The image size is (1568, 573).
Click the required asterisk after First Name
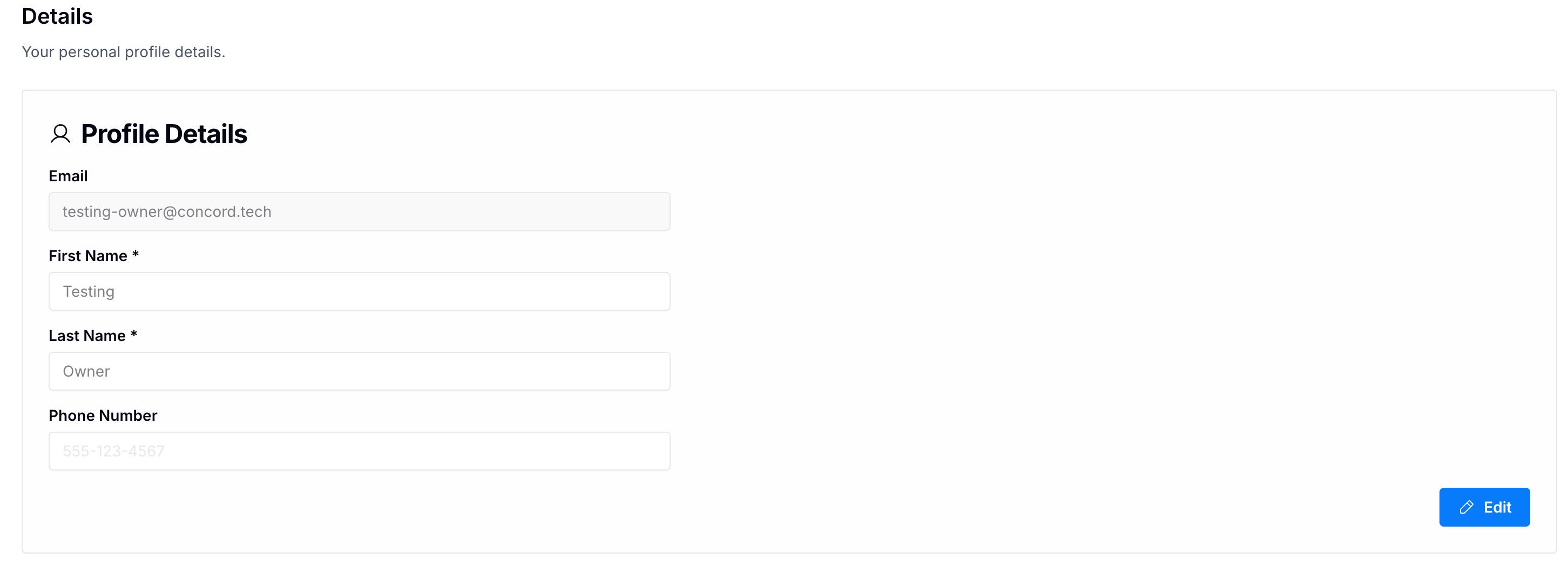point(135,255)
